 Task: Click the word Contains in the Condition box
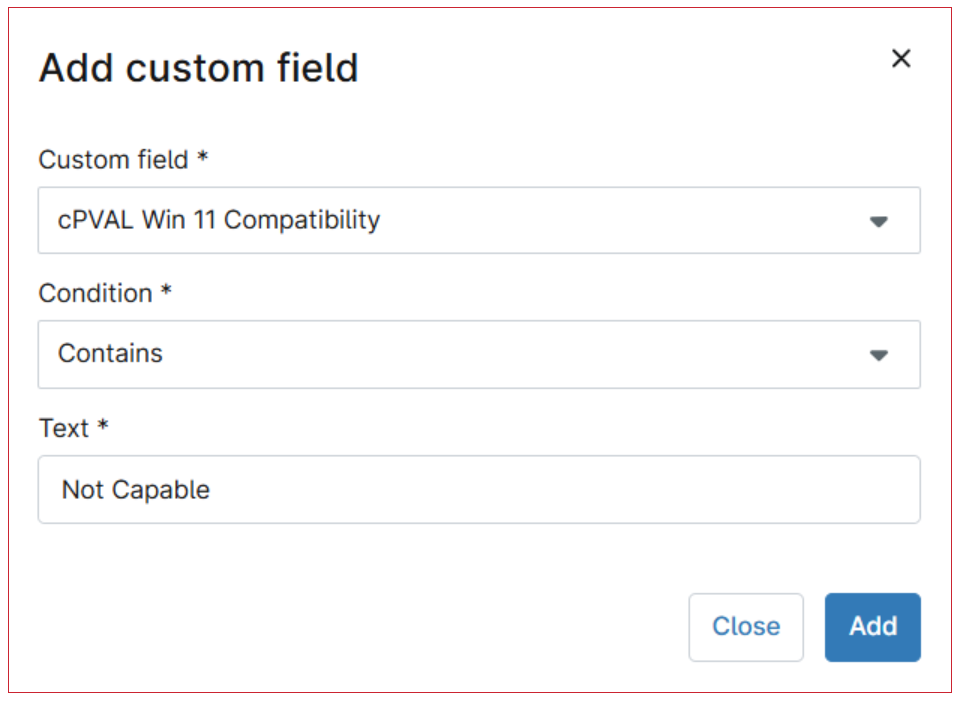click(x=110, y=353)
